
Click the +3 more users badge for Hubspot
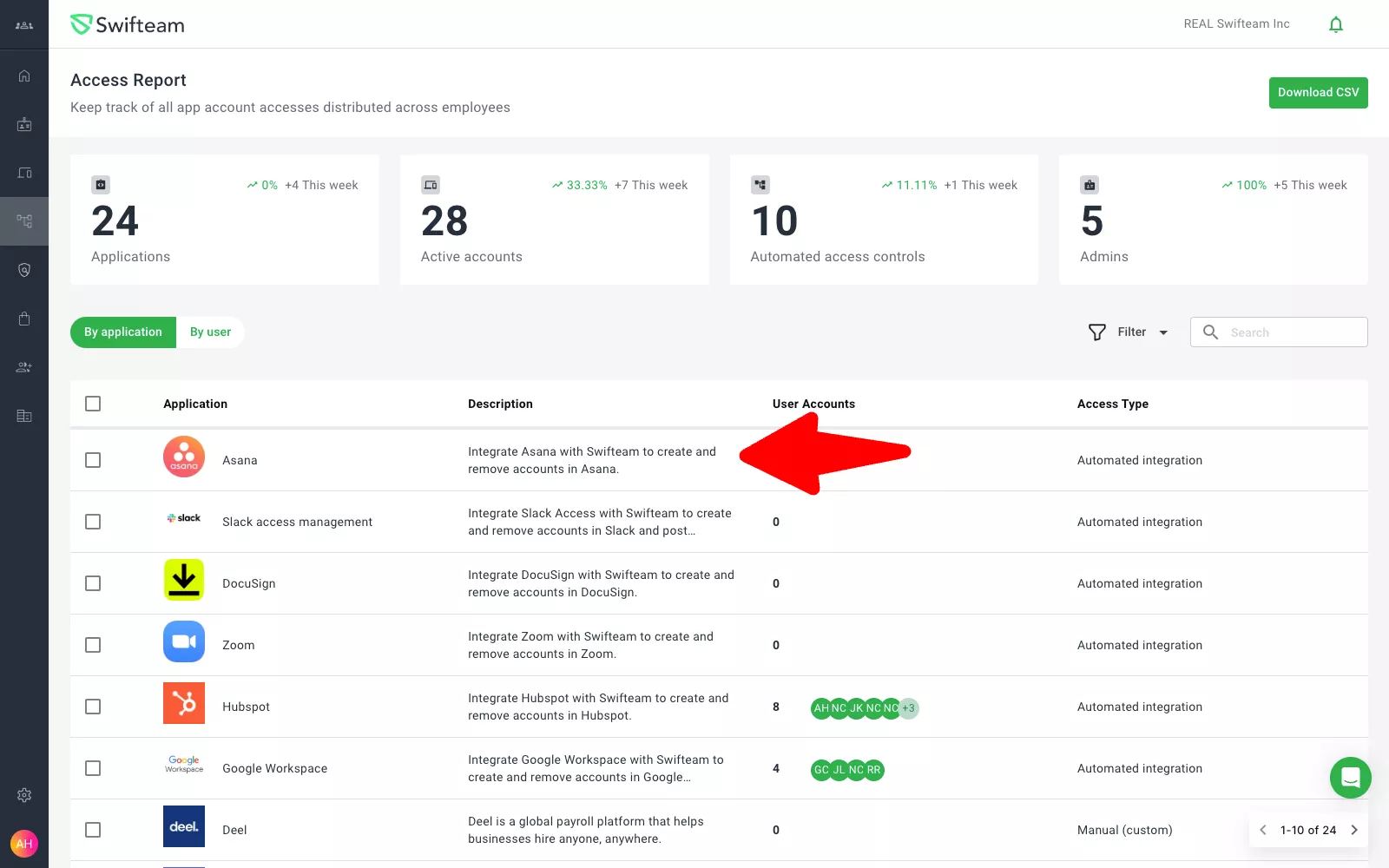point(908,708)
